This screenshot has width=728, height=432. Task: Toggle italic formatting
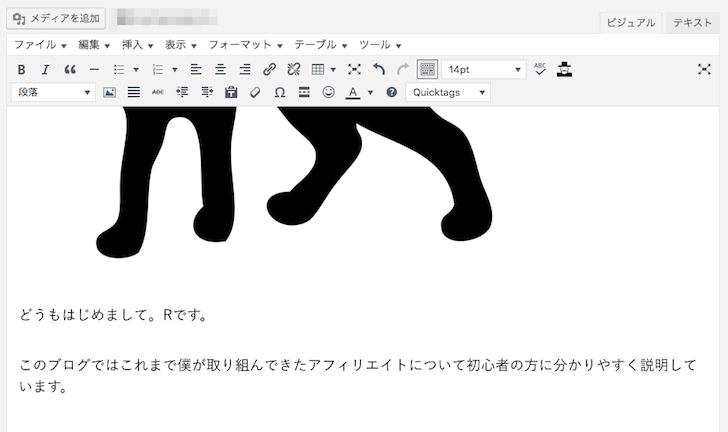46,69
